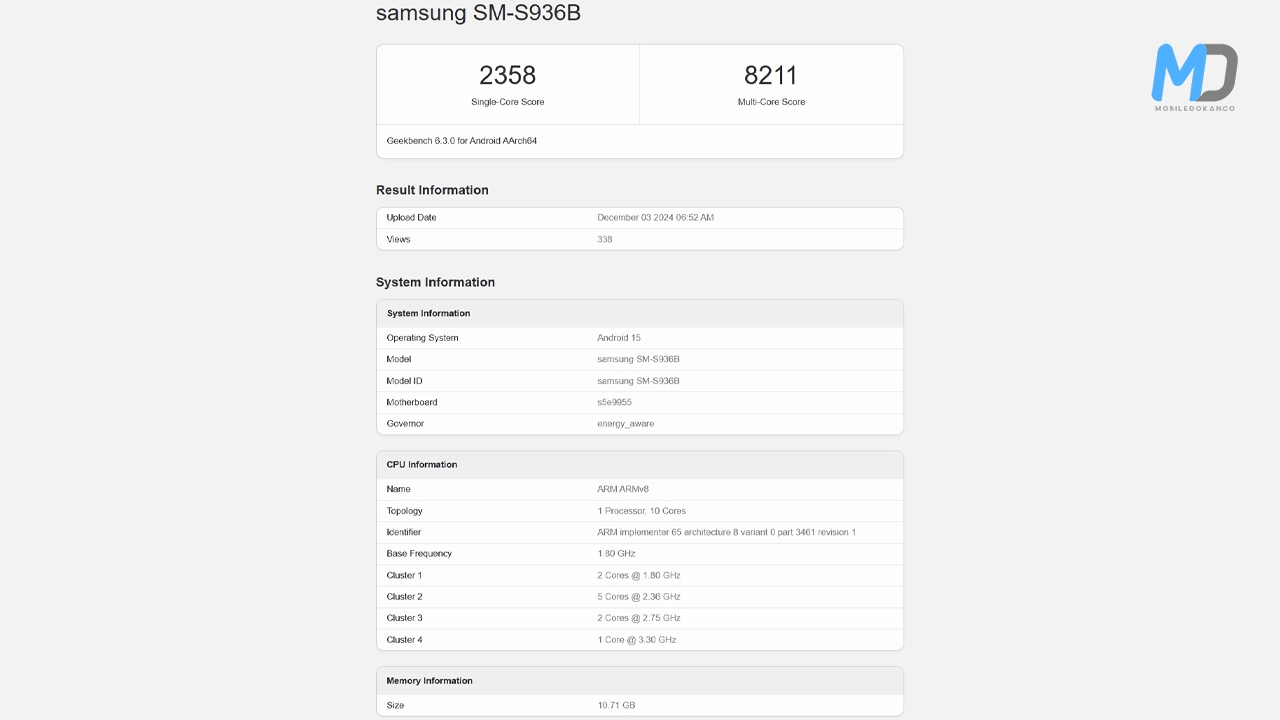1280x720 pixels.
Task: Click the energy_aware governor value
Action: tap(625, 424)
